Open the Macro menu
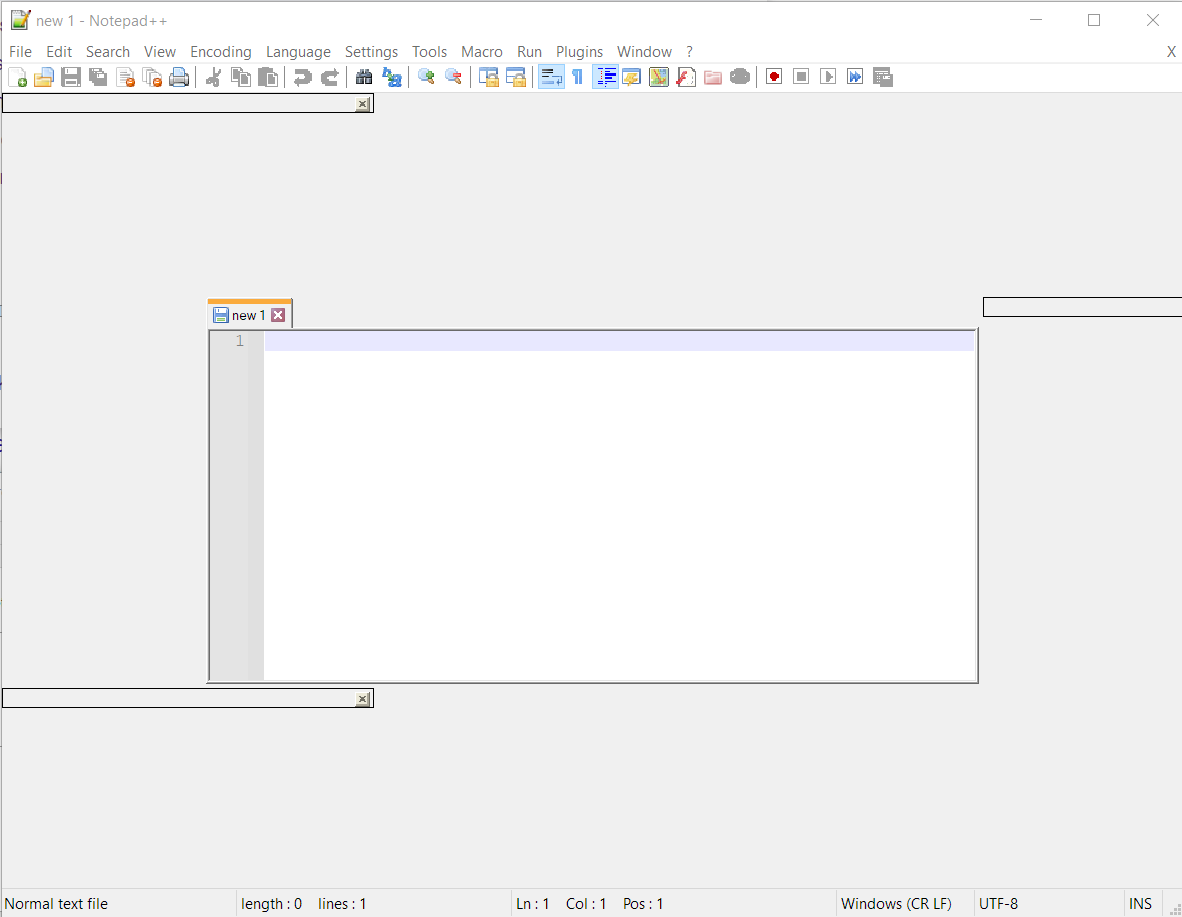The image size is (1182, 917). (482, 51)
